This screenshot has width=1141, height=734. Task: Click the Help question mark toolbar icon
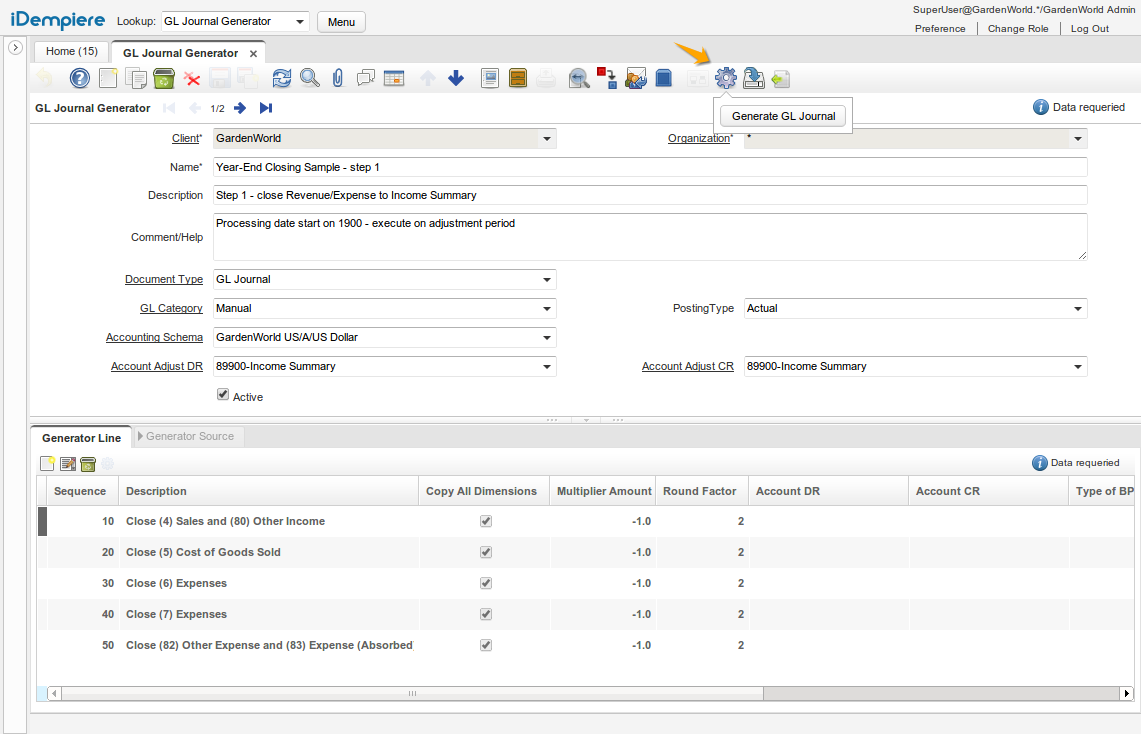coord(80,78)
